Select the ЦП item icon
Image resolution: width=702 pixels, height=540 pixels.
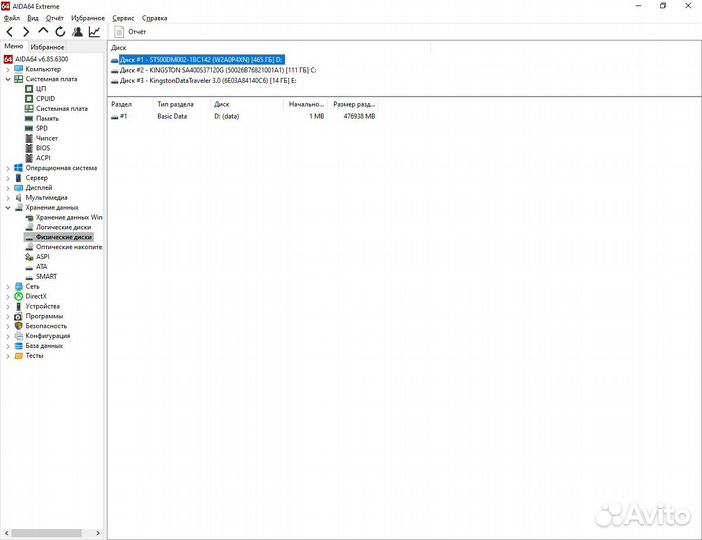(x=29, y=89)
